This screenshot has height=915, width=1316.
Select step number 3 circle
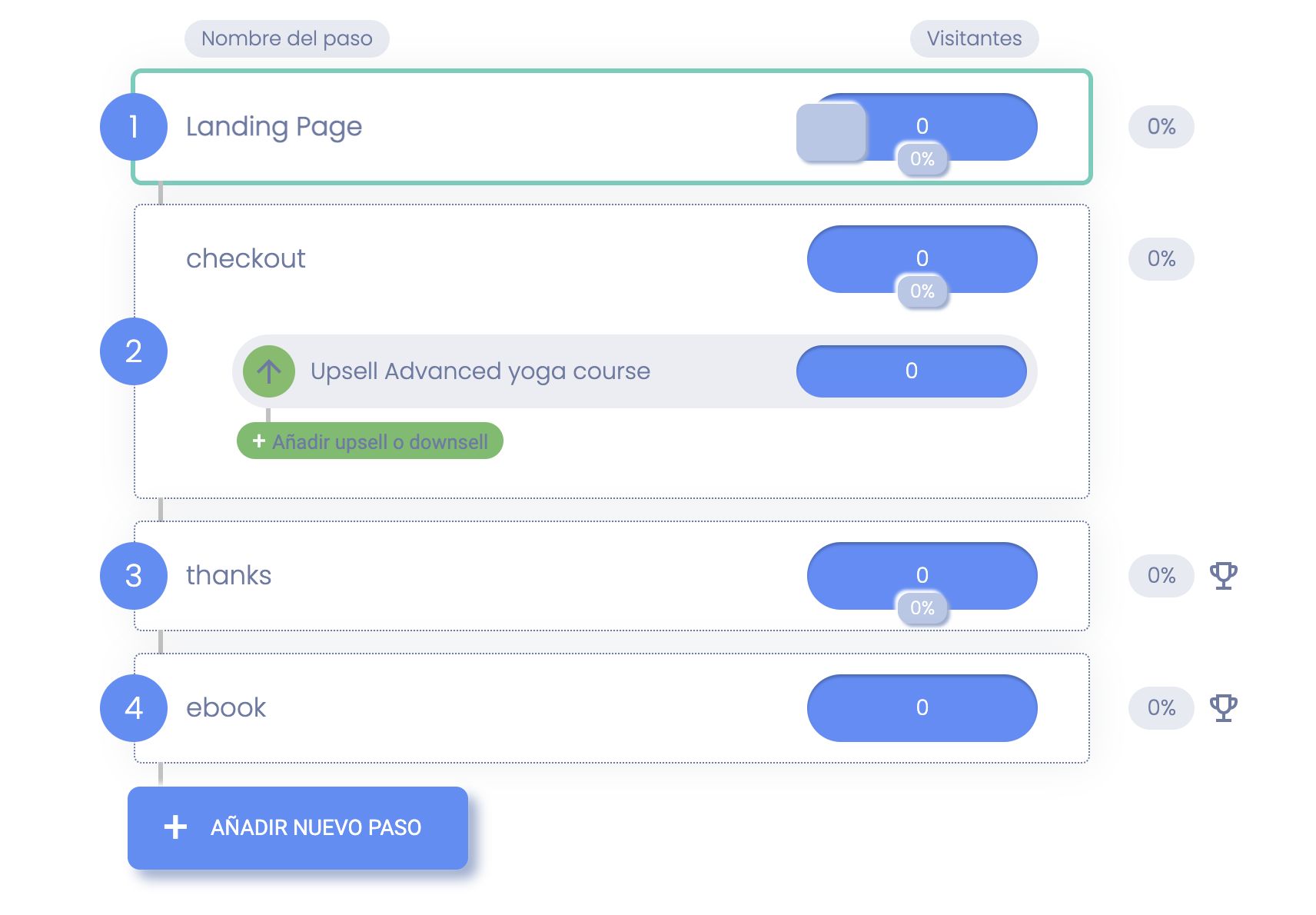(x=134, y=576)
